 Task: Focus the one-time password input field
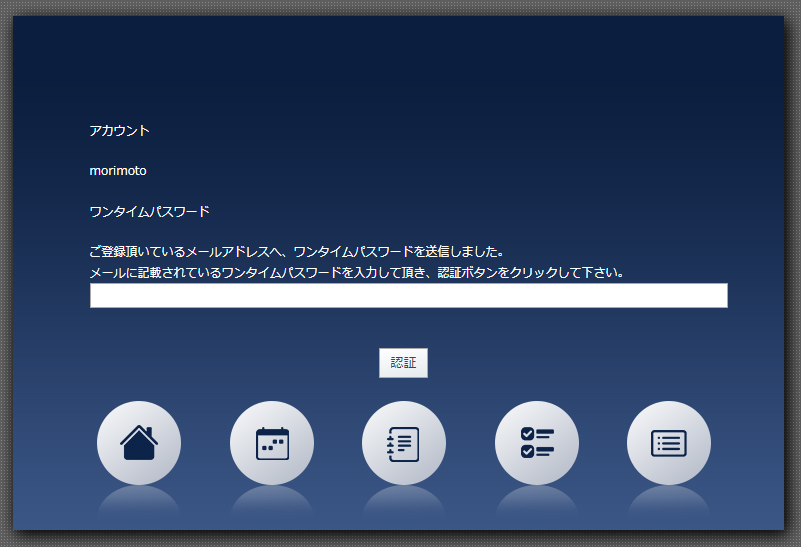[x=408, y=296]
